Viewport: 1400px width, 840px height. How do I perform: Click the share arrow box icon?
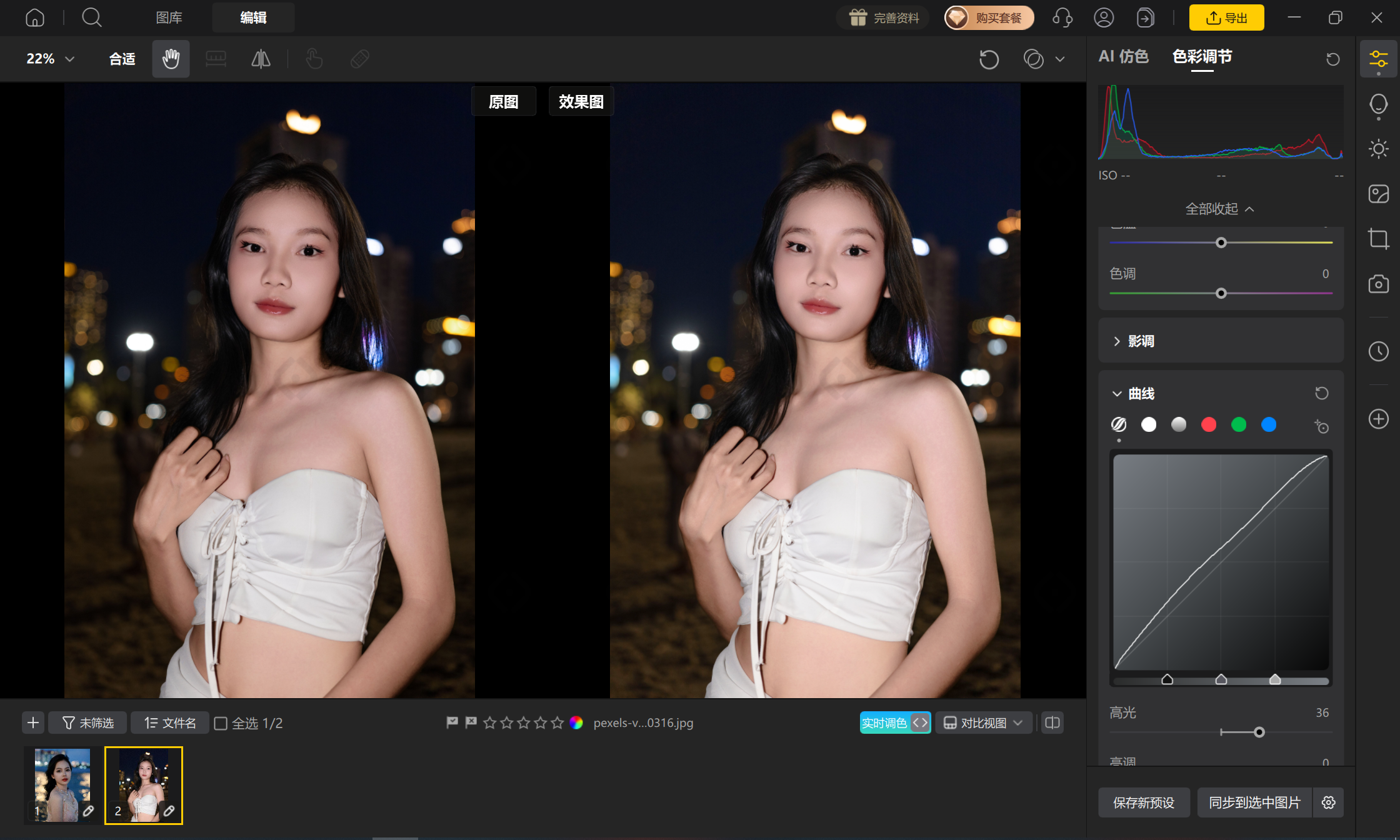pos(1145,17)
